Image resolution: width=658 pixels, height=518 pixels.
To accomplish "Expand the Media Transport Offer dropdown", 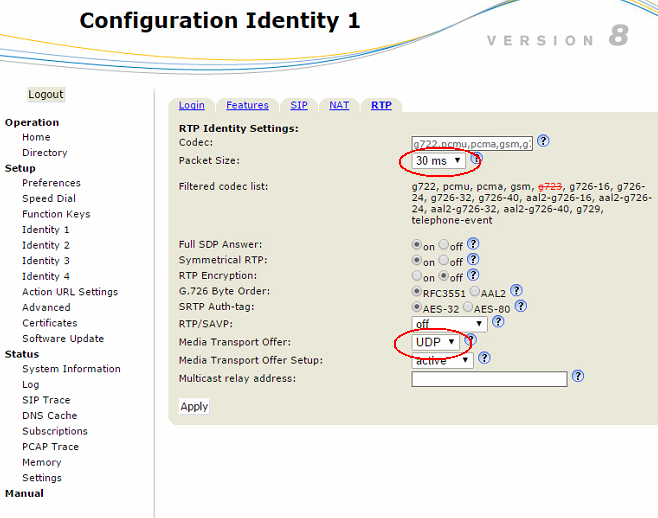I will tap(436, 342).
